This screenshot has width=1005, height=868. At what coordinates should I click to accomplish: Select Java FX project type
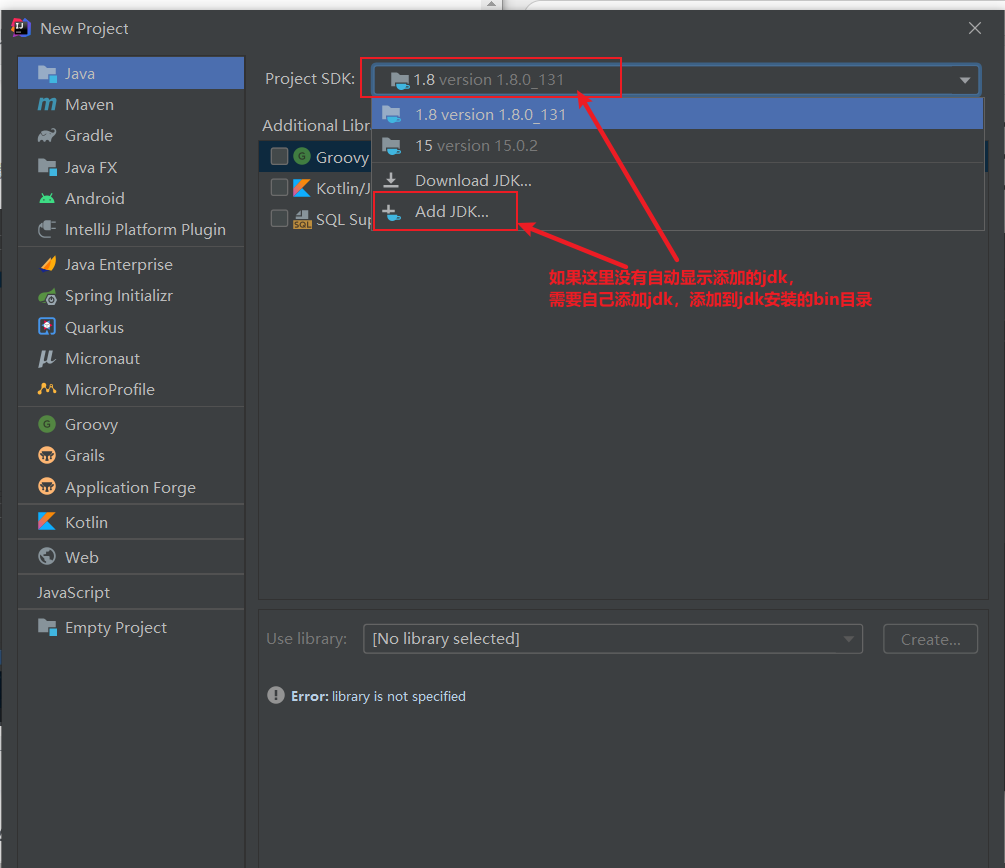pos(131,167)
